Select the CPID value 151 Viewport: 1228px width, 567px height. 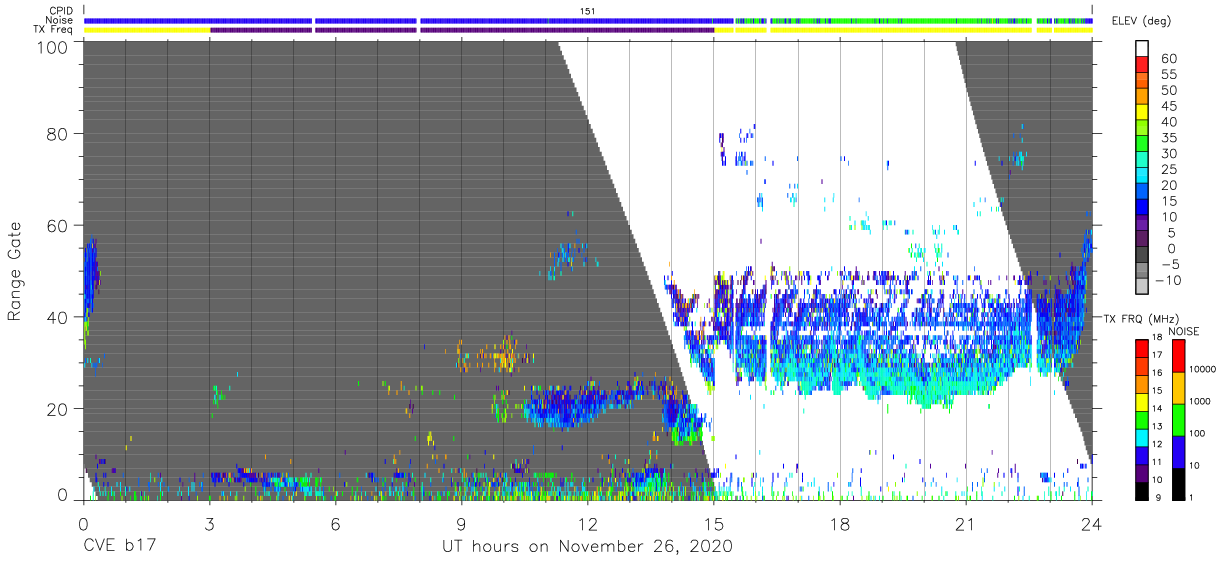587,11
